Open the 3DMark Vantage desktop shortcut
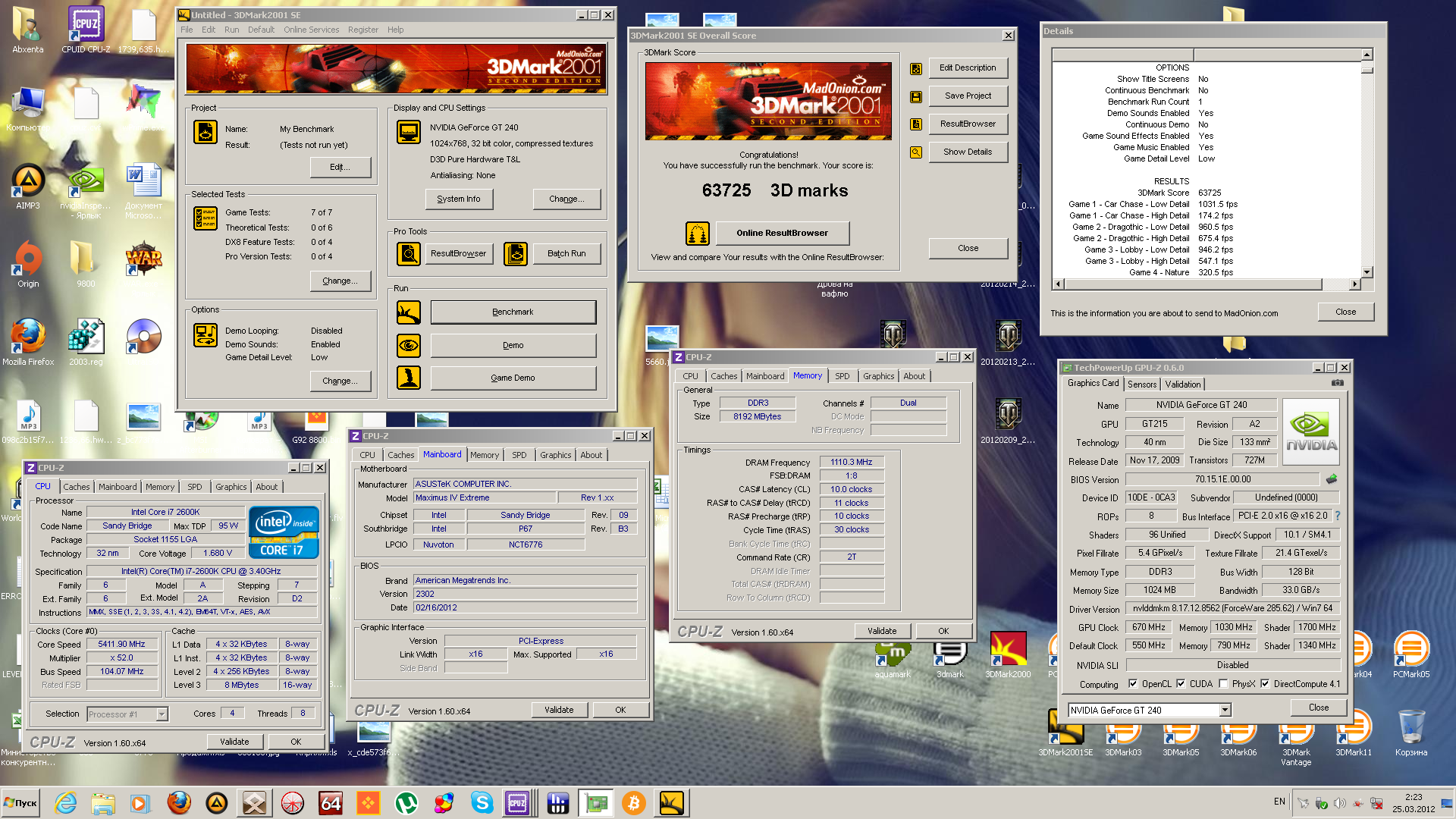1456x819 pixels. point(1295,738)
